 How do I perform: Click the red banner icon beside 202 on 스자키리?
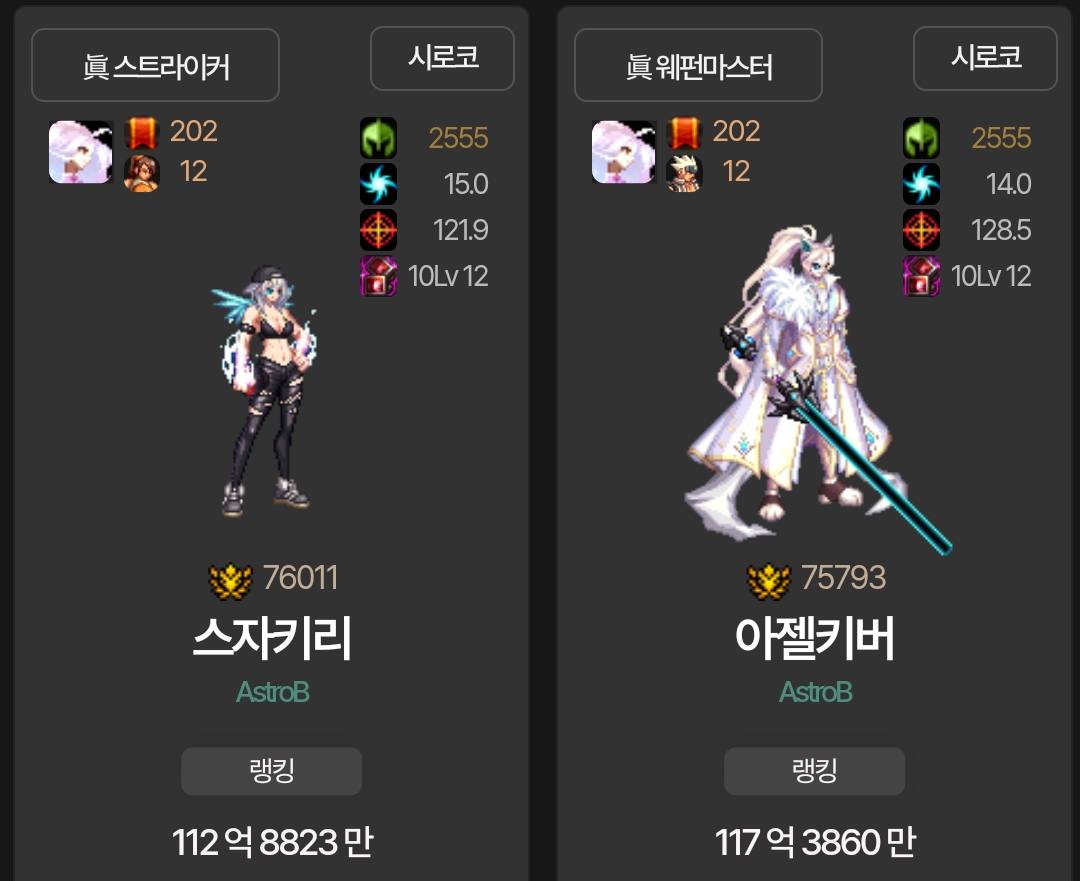pyautogui.click(x=141, y=133)
